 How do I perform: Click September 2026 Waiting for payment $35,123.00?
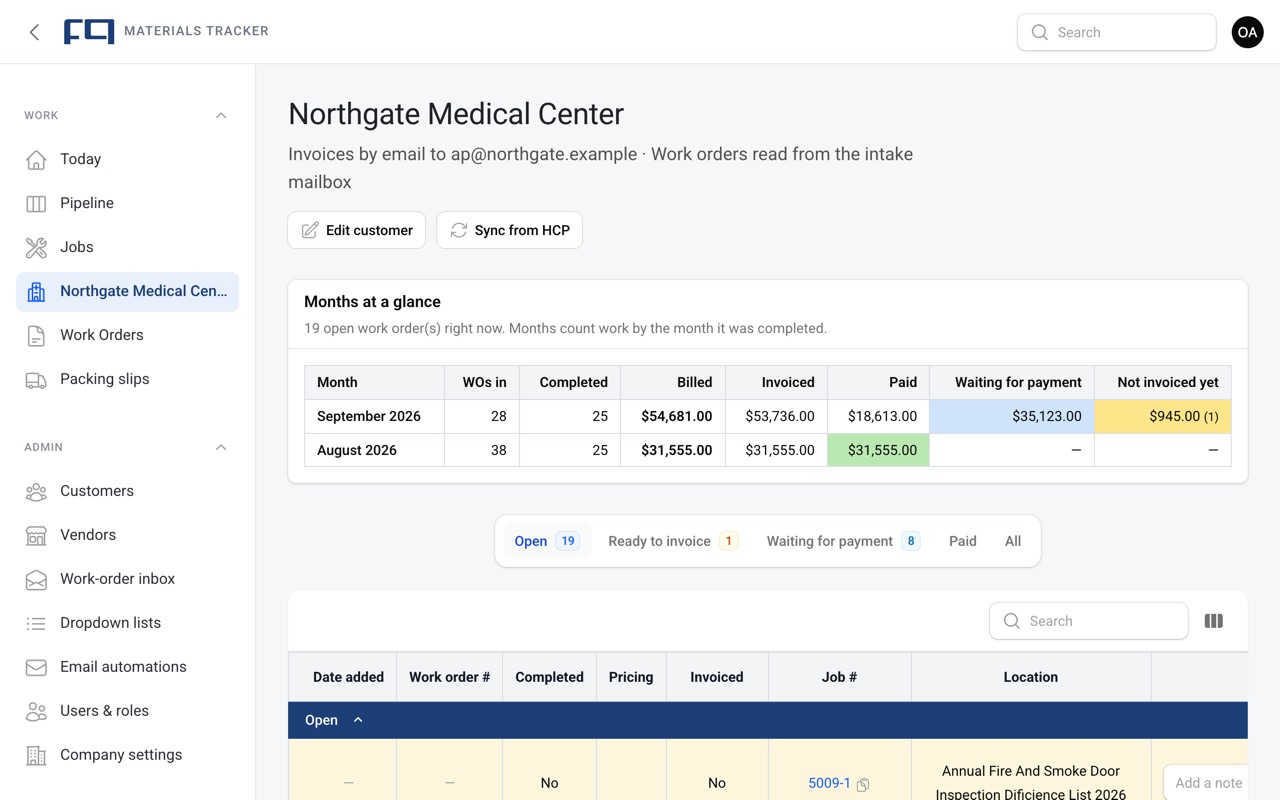1012,416
